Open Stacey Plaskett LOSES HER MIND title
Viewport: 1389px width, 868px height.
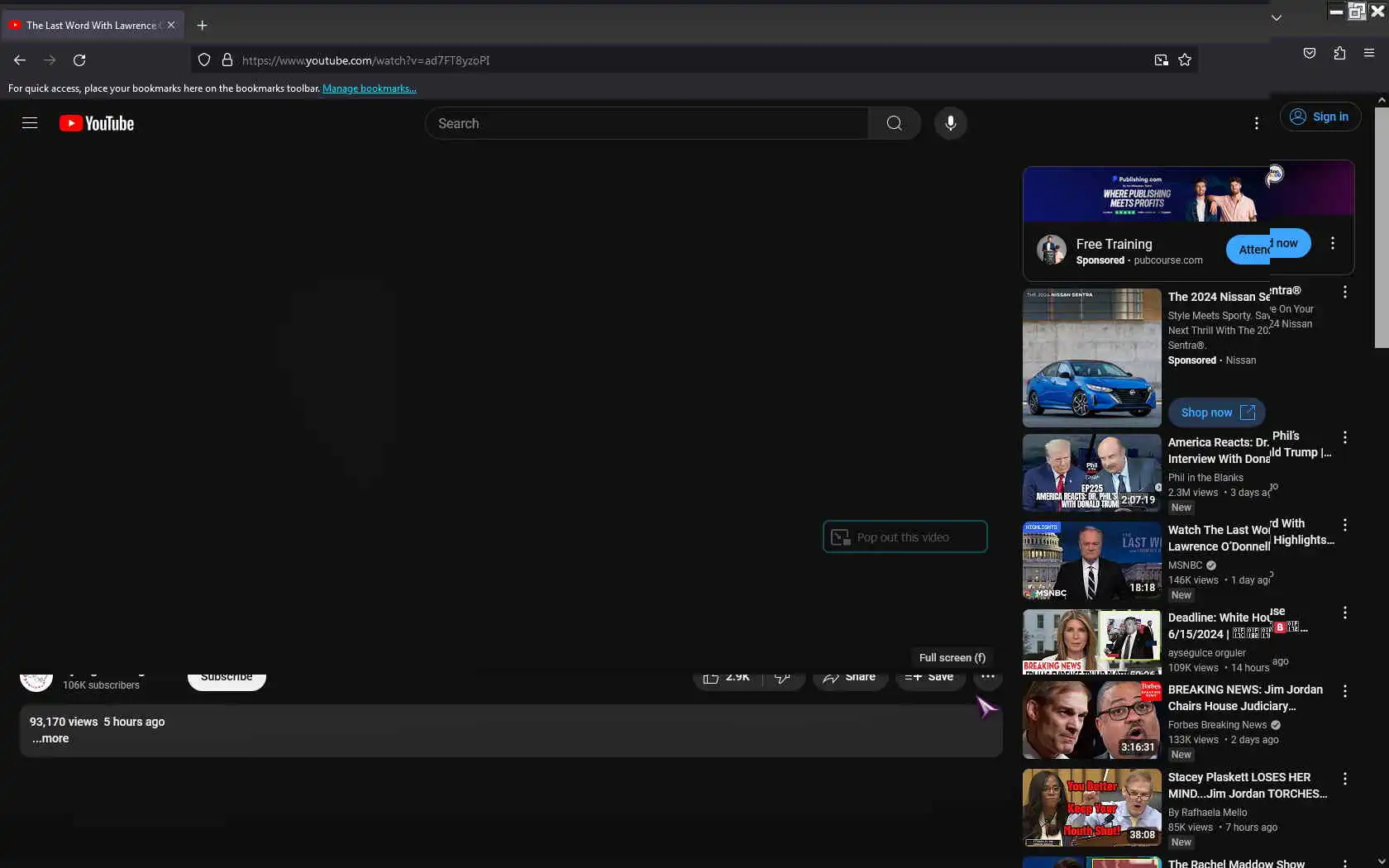point(1248,785)
